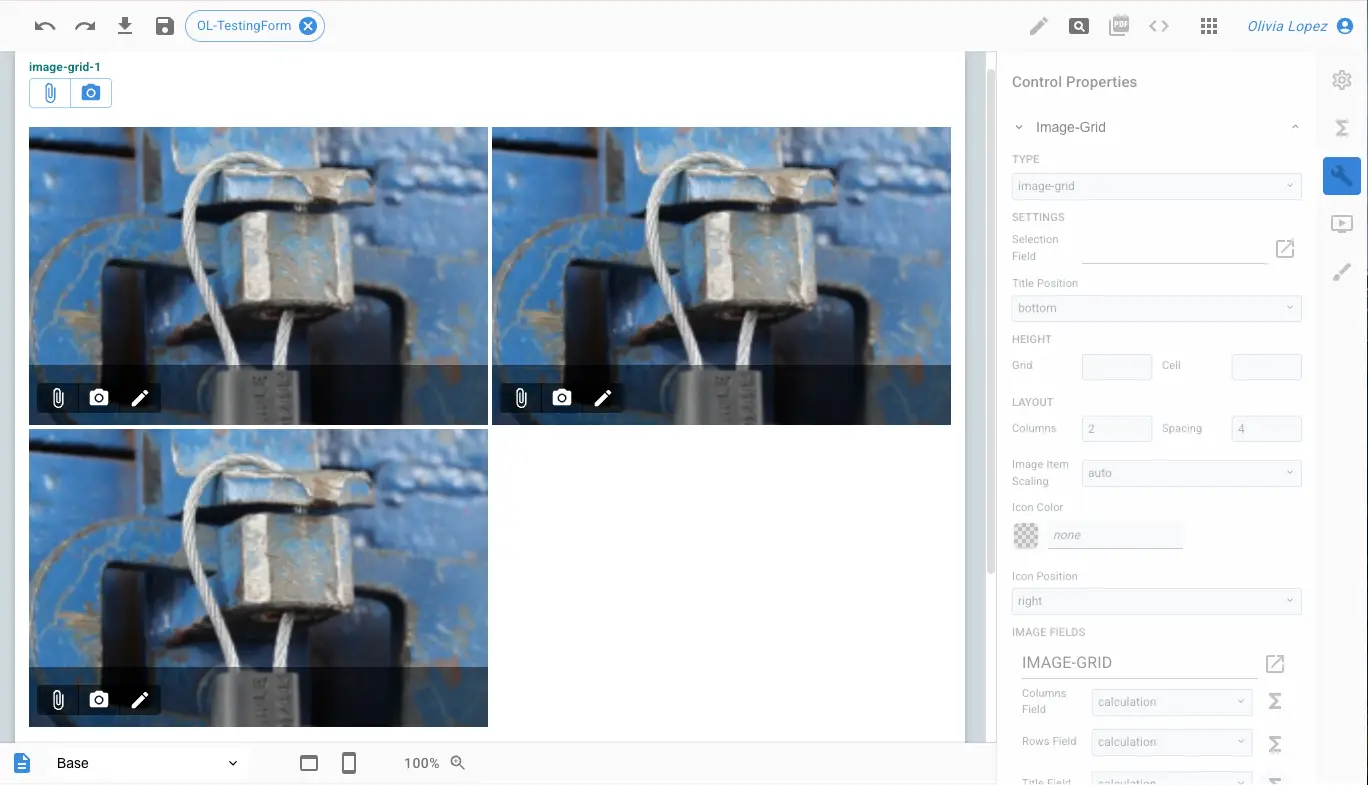Click the Icon Color checkered swatch
Viewport: 1368px width, 785px height.
[1026, 535]
